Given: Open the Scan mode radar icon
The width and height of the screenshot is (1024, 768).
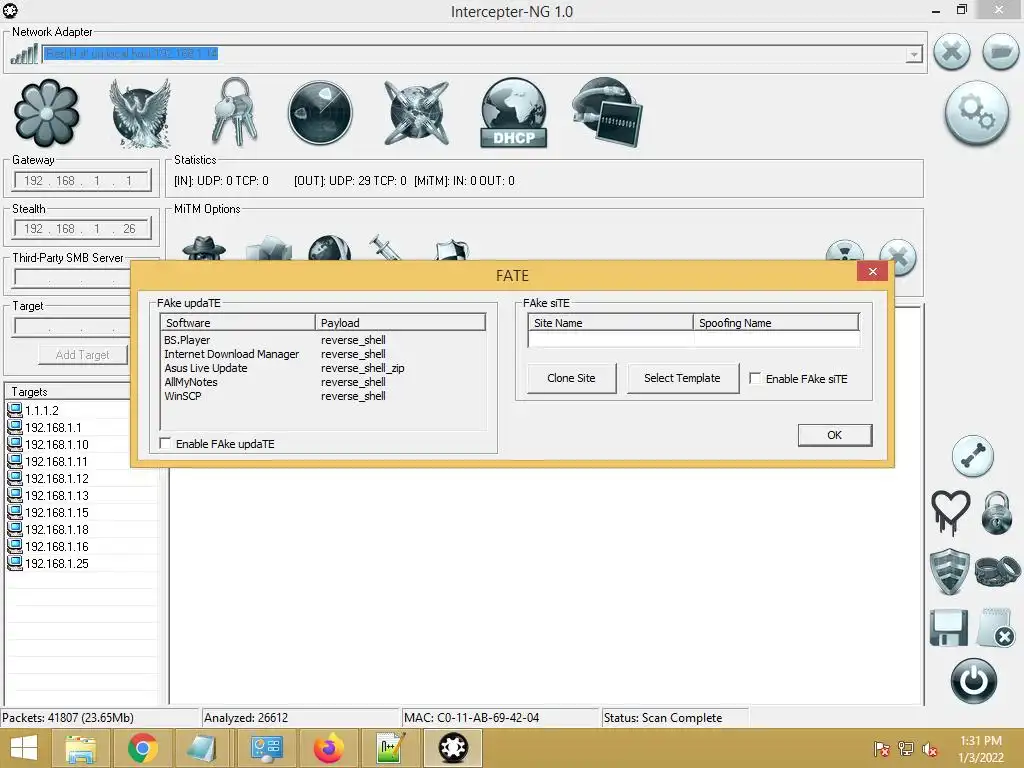Looking at the screenshot, I should (320, 113).
